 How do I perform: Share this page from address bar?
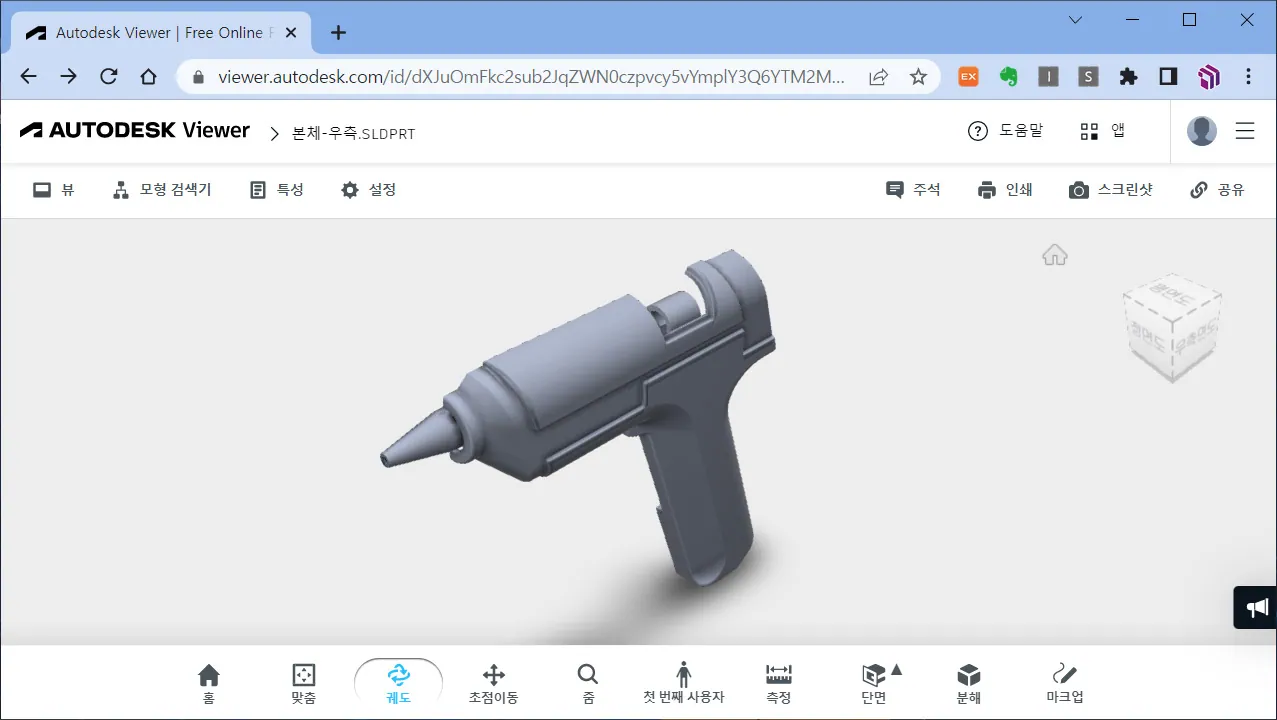coord(879,76)
